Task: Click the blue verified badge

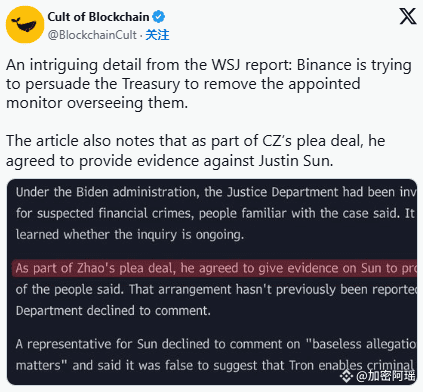Action: click(158, 17)
